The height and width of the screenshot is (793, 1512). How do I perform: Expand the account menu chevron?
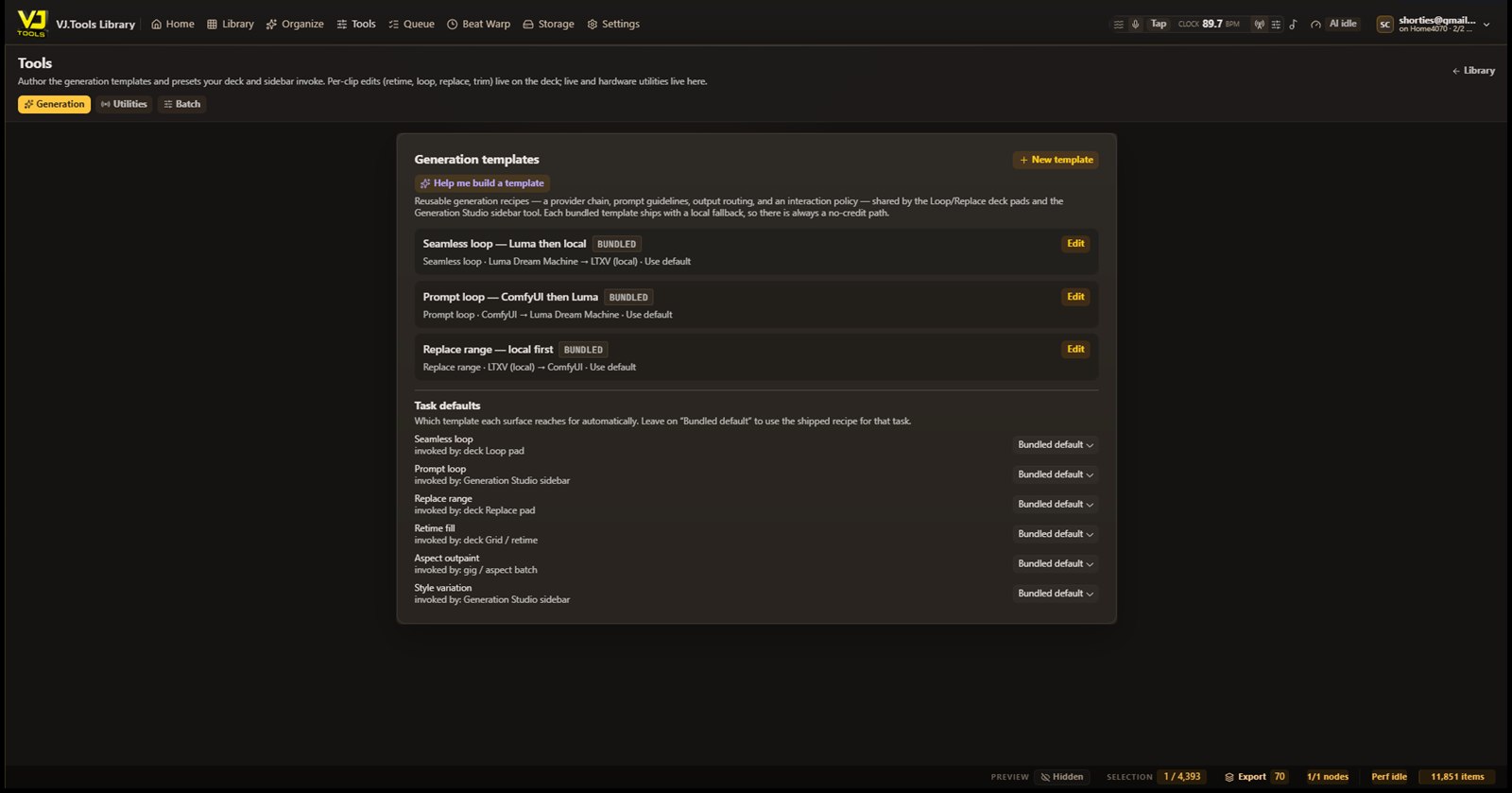click(x=1486, y=25)
